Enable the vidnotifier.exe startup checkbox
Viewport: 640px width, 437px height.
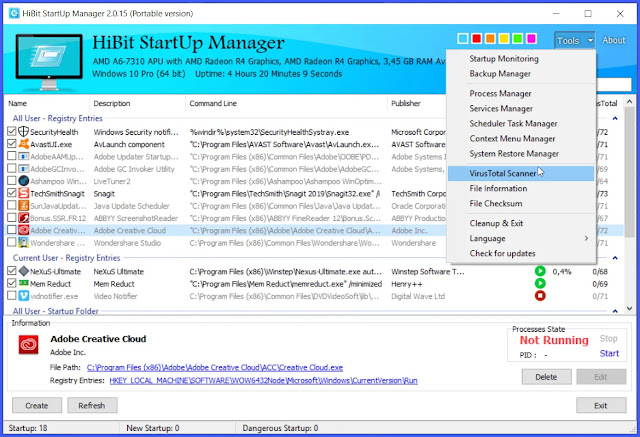click(x=11, y=295)
